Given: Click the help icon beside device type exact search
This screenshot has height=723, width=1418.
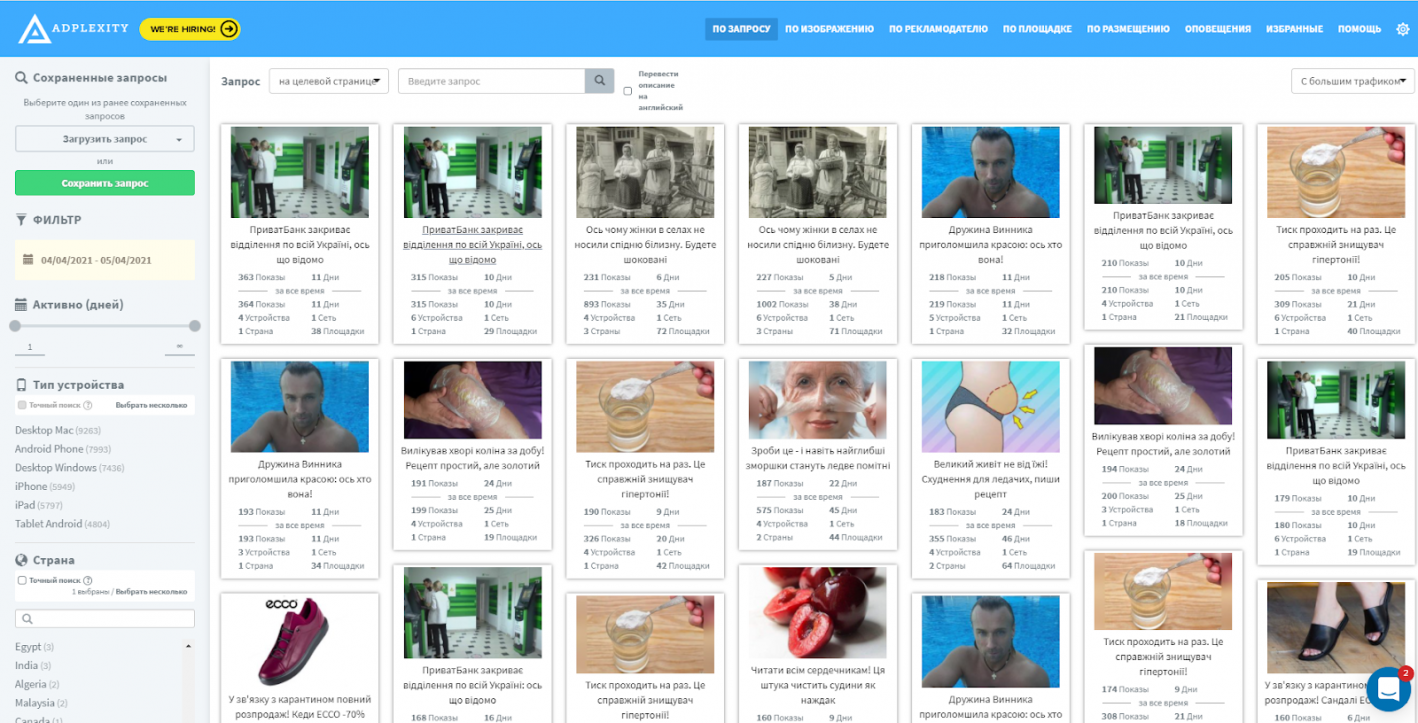Looking at the screenshot, I should pos(88,405).
